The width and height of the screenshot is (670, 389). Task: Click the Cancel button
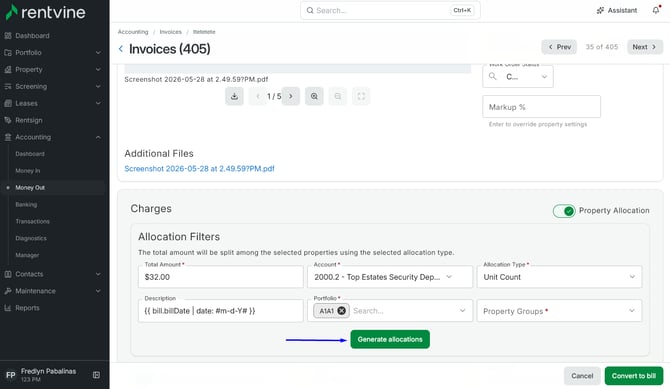coord(582,376)
